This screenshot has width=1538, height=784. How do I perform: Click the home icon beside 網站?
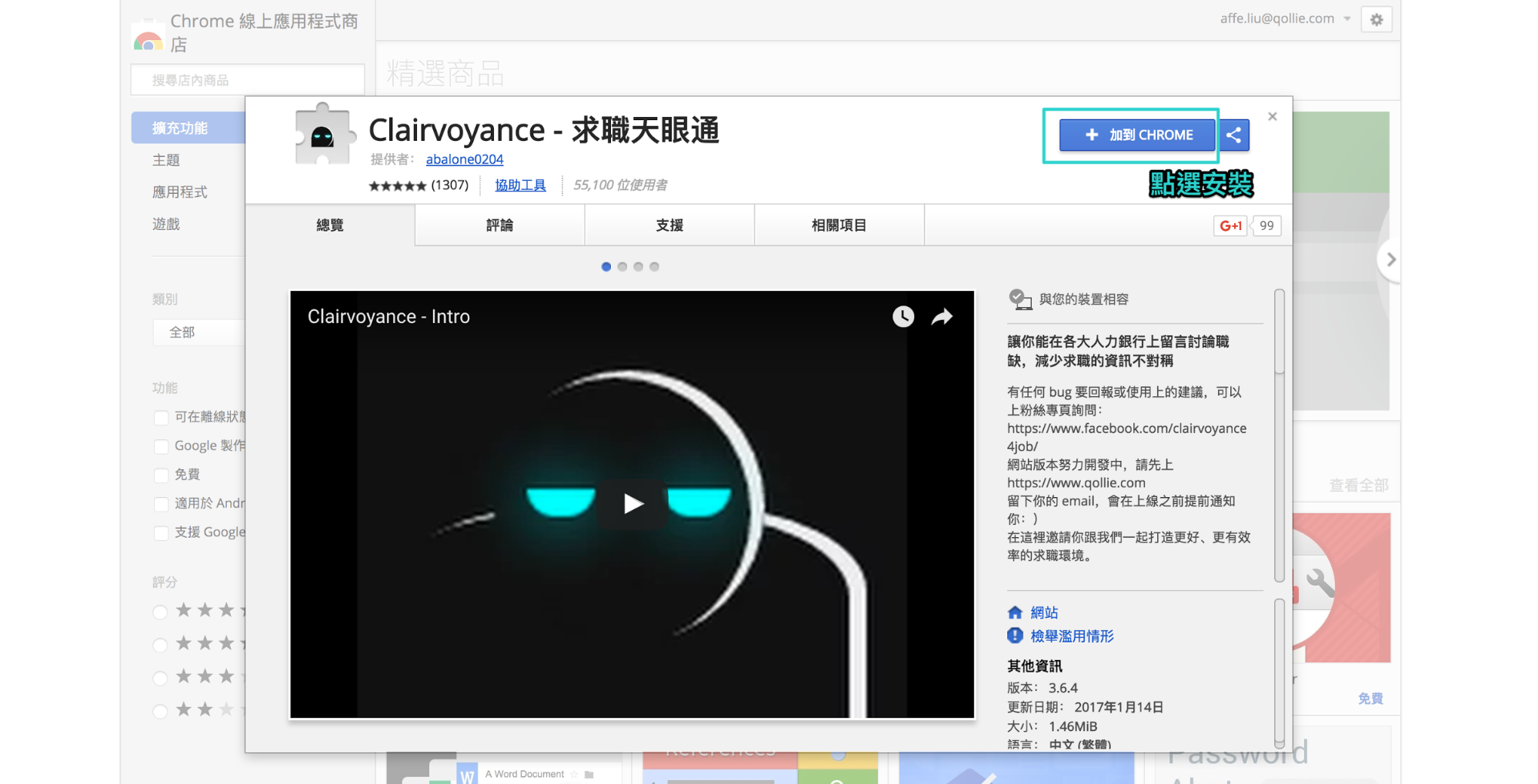click(1016, 612)
